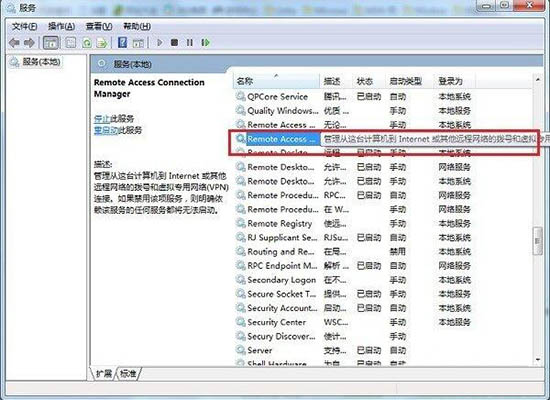Click the refresh toolbar icon
550x400 pixels.
tap(87, 43)
